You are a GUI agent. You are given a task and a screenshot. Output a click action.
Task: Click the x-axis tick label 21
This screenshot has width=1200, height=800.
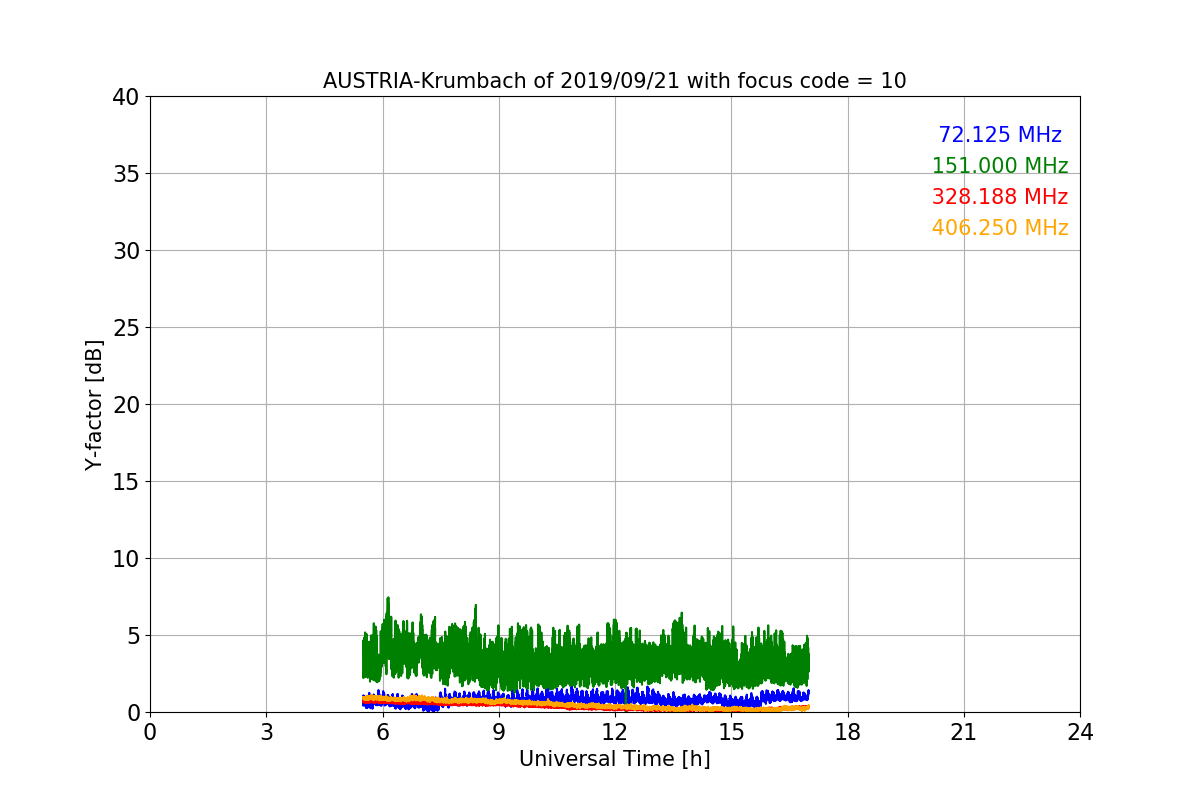point(964,732)
